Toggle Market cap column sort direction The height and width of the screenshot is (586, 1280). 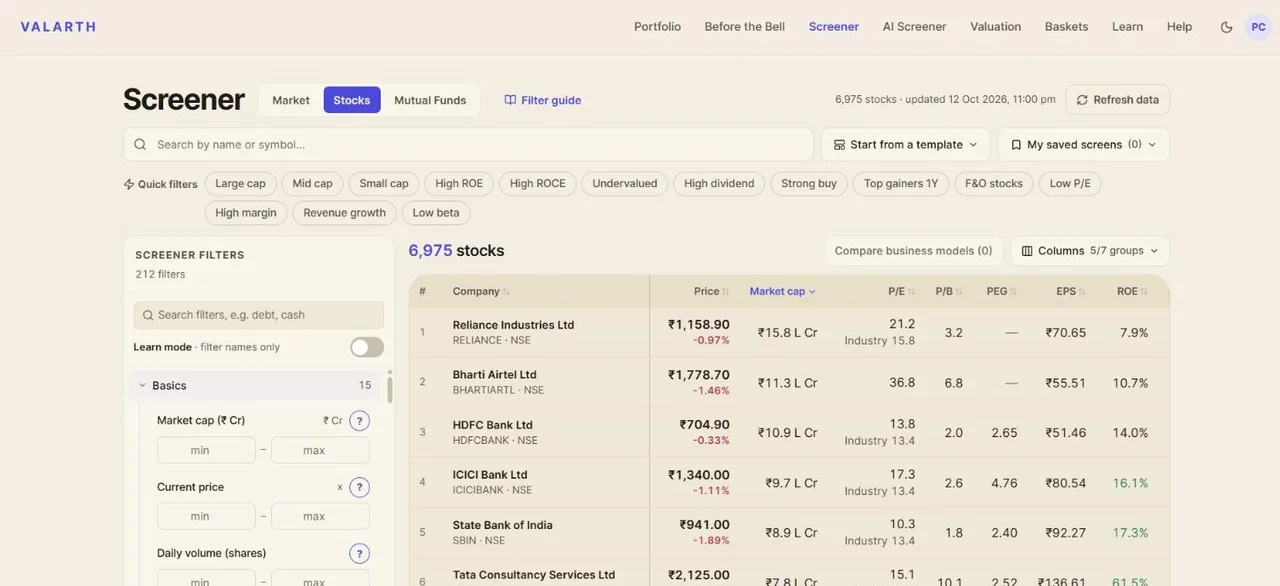(783, 291)
